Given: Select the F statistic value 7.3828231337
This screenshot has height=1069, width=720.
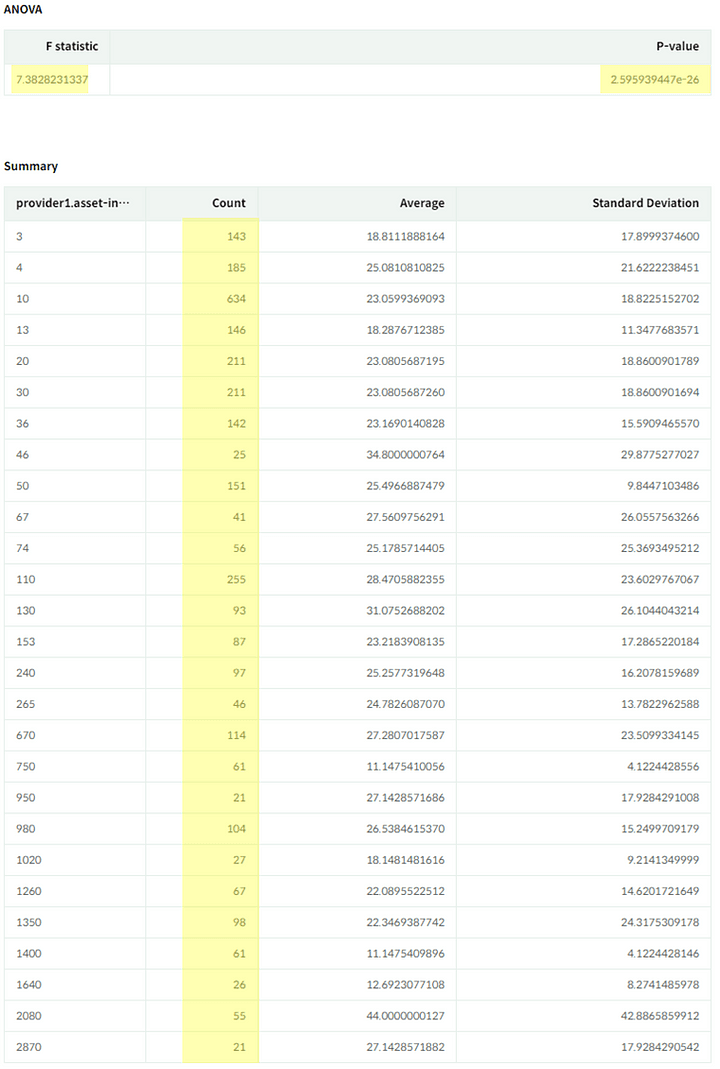Looking at the screenshot, I should (52, 80).
